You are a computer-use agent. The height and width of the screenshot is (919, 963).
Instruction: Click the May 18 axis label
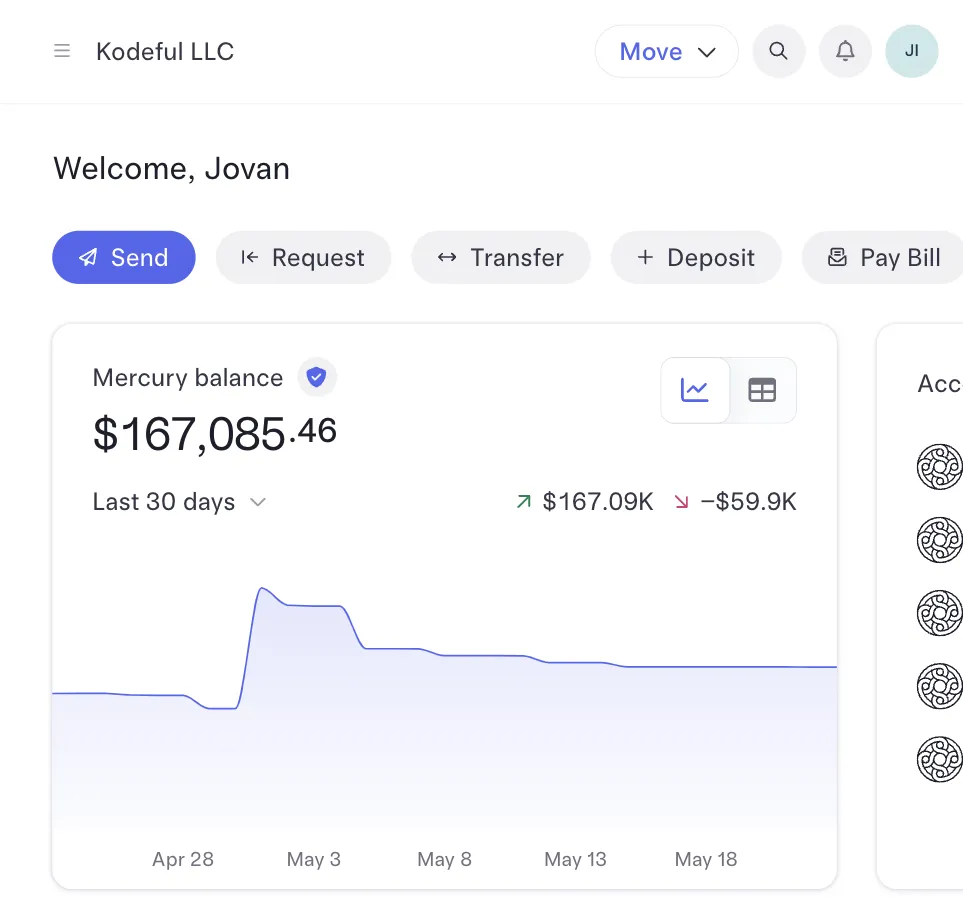pyautogui.click(x=706, y=859)
